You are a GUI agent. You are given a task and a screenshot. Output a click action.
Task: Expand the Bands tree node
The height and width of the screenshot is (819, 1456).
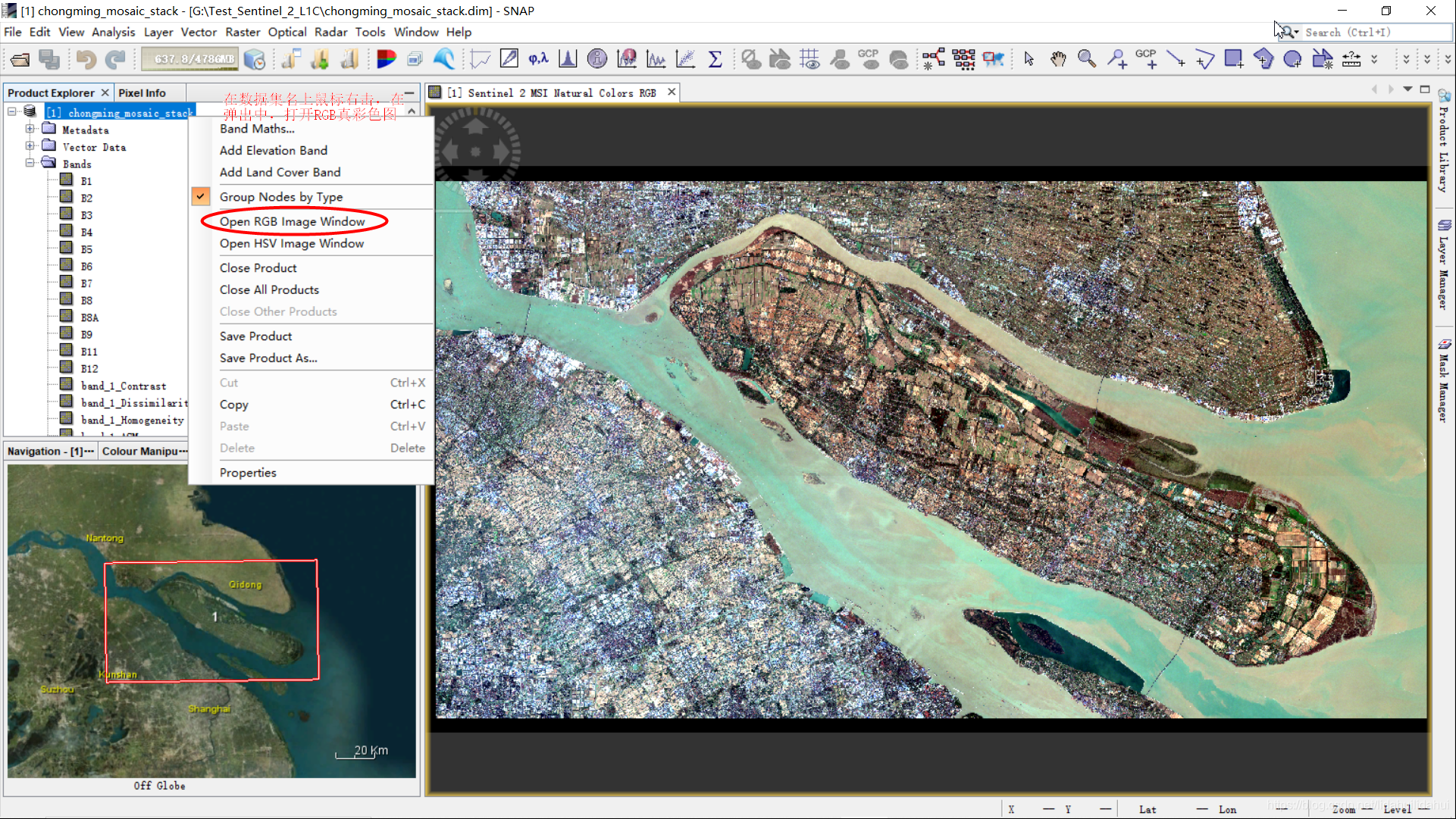click(x=31, y=163)
